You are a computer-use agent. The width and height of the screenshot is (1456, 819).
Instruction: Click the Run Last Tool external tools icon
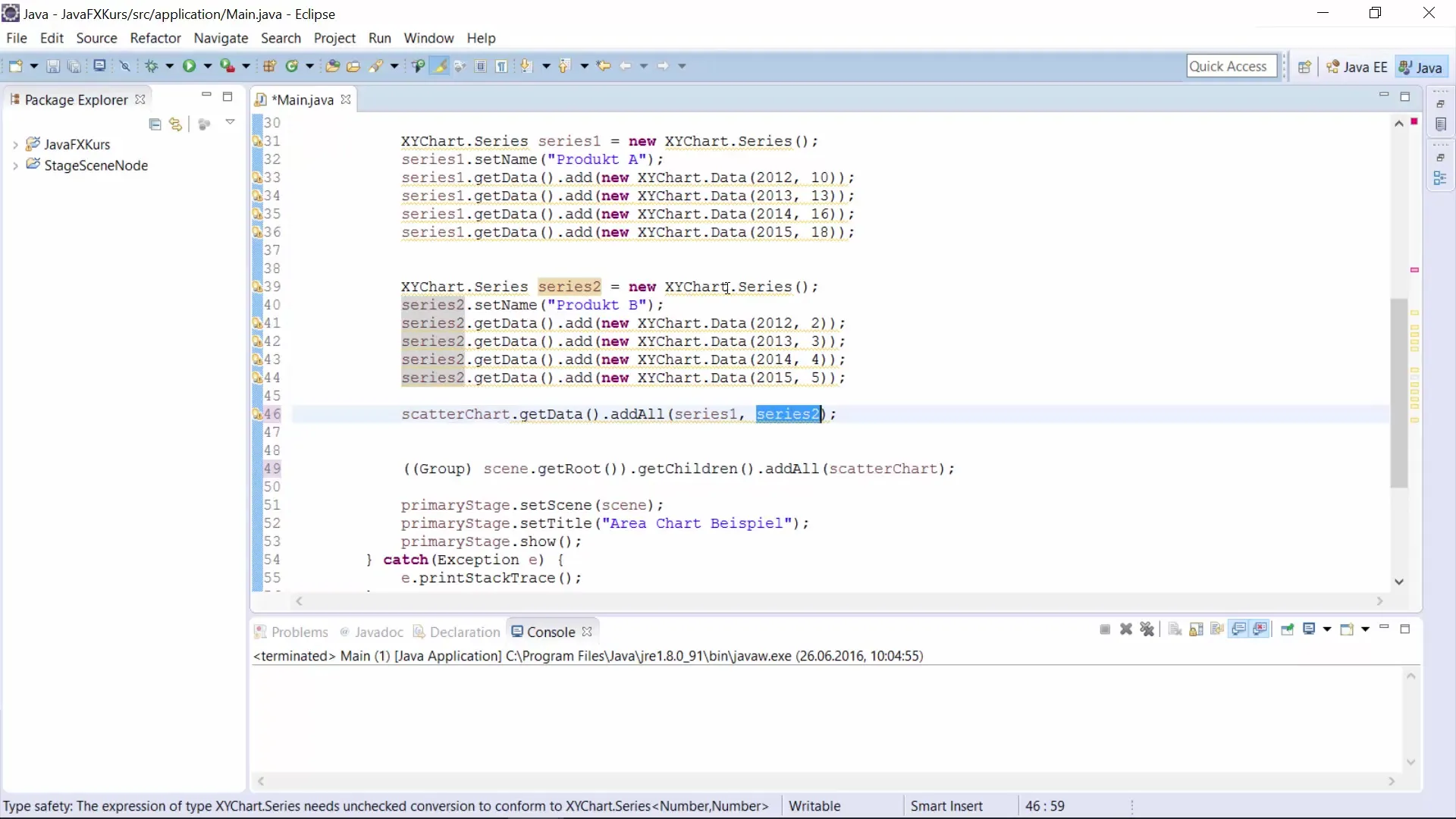(227, 66)
